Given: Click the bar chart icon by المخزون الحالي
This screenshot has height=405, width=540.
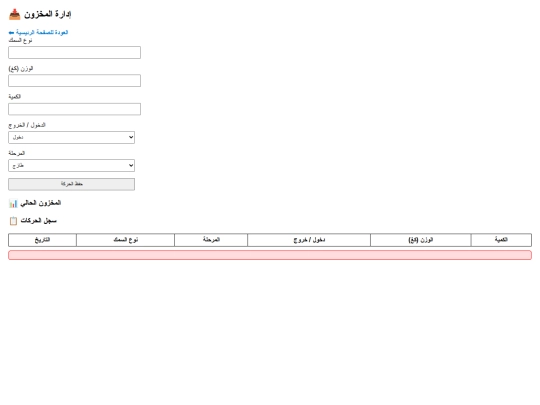Looking at the screenshot, I should coord(13,203).
